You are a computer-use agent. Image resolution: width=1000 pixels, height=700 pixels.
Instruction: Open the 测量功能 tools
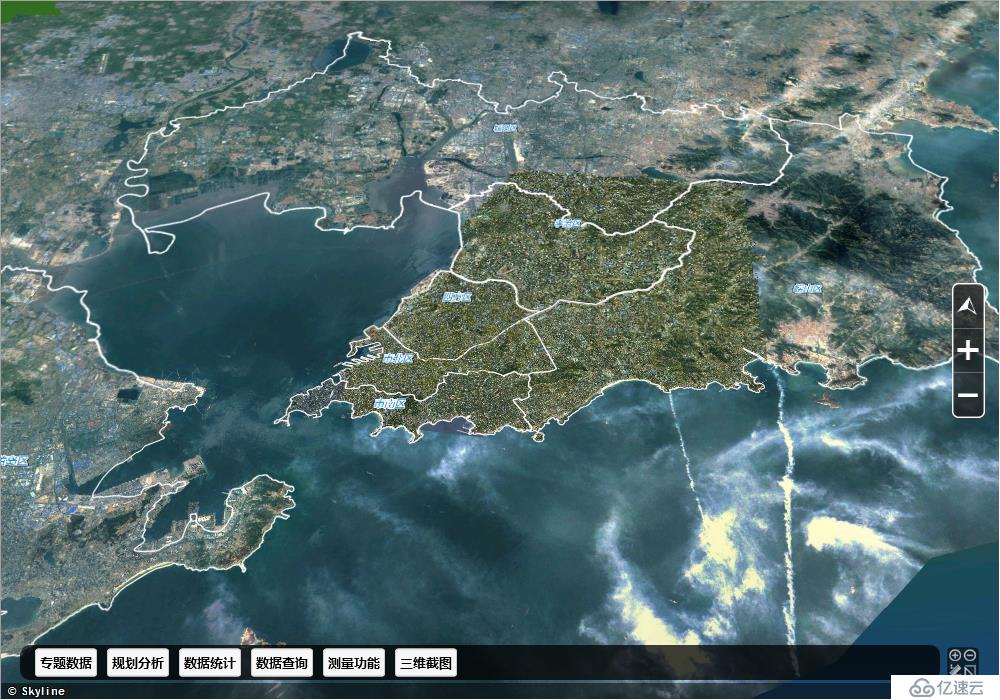[354, 663]
